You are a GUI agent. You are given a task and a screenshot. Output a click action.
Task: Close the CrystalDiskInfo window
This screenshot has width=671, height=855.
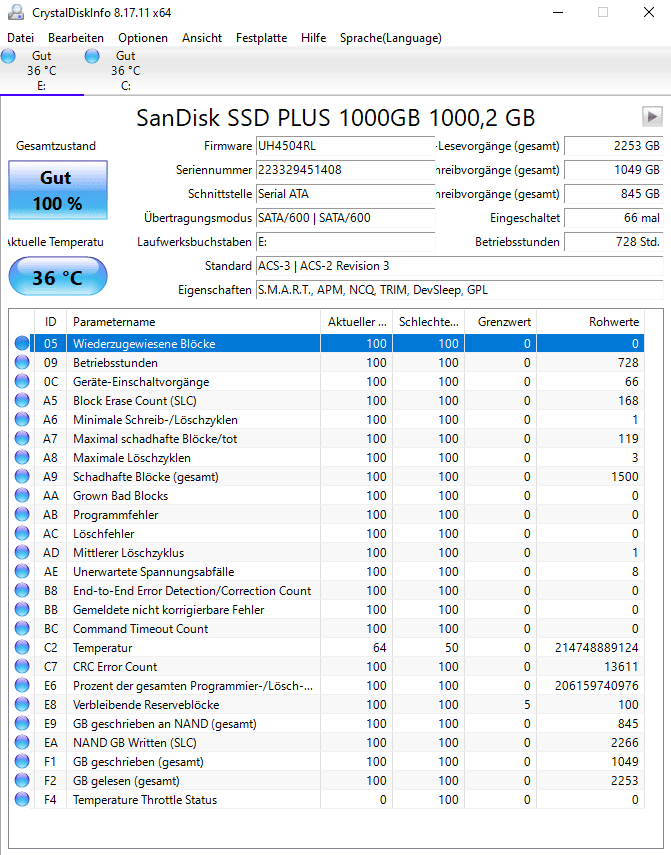click(648, 12)
